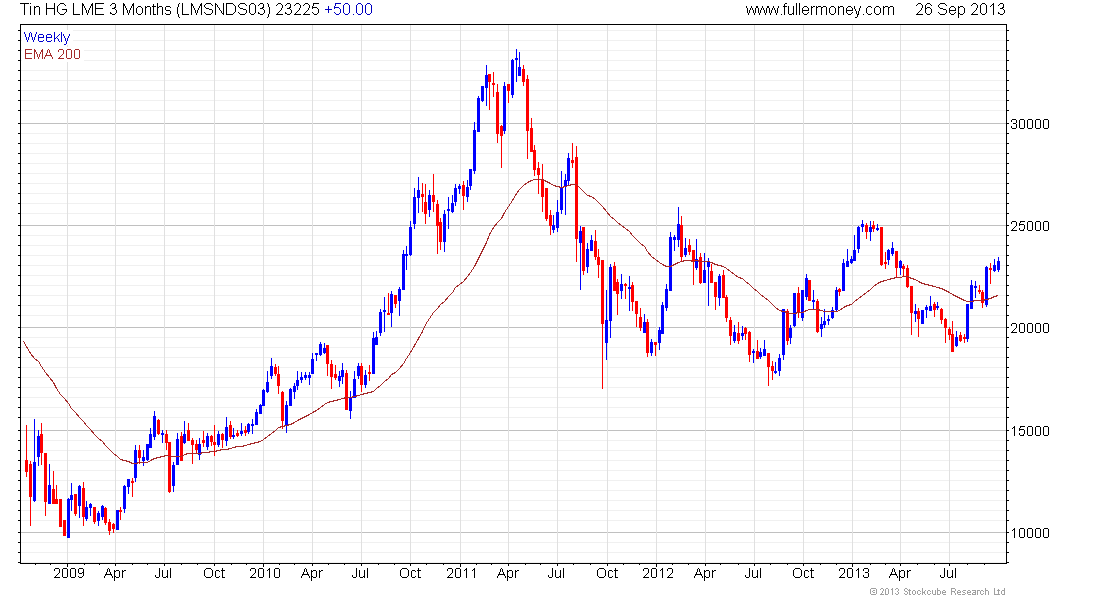Screen dimensions: 1100x600
Task: Click the '2011' time axis label
Action: pyautogui.click(x=462, y=573)
